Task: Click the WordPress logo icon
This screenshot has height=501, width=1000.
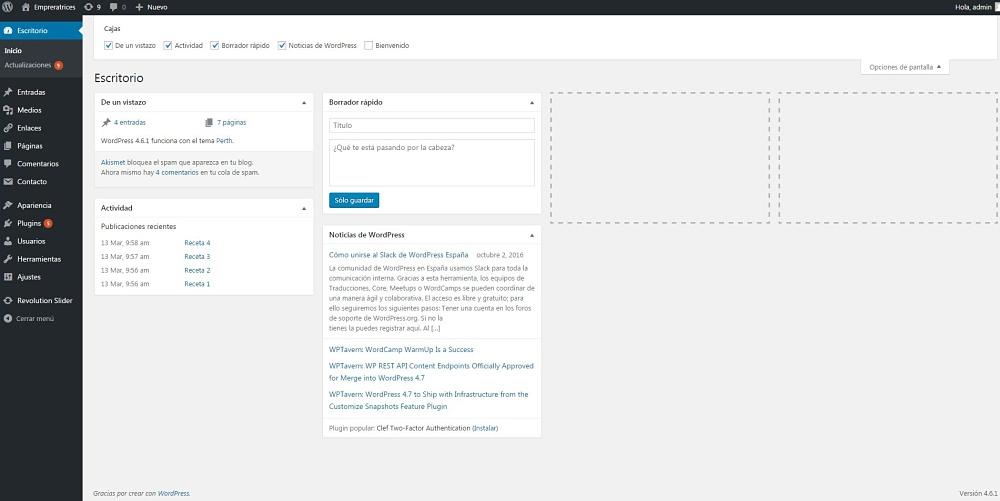Action: click(8, 7)
